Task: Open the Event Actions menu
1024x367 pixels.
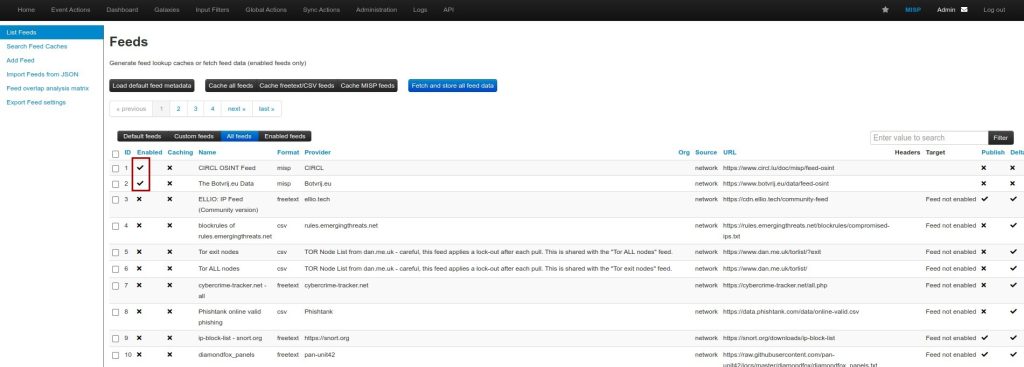Action: coord(71,10)
